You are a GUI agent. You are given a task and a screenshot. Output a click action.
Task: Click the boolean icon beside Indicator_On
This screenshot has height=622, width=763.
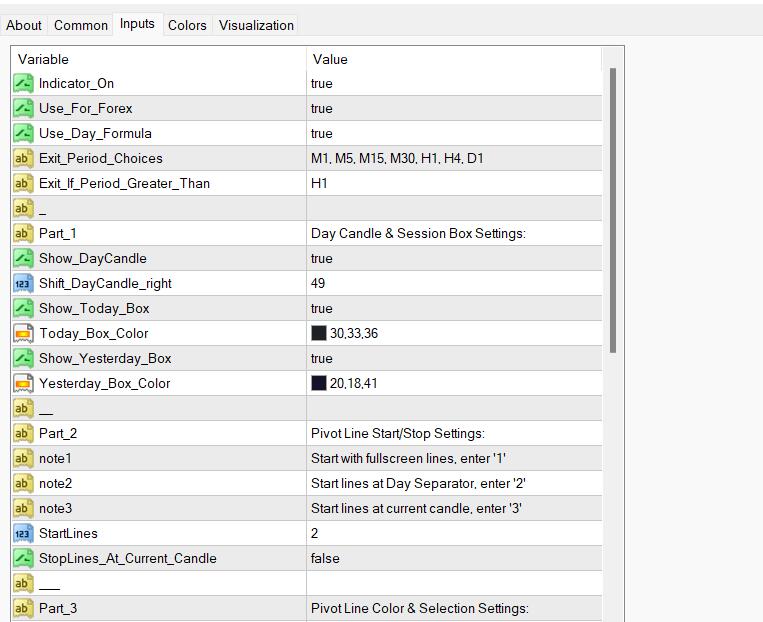[23, 83]
